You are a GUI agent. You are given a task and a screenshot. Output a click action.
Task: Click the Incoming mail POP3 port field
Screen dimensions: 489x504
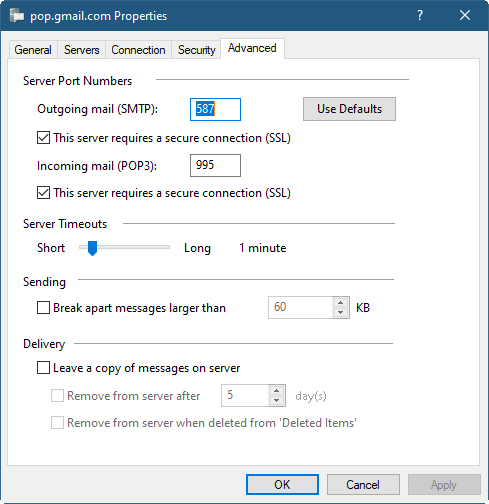coord(215,165)
